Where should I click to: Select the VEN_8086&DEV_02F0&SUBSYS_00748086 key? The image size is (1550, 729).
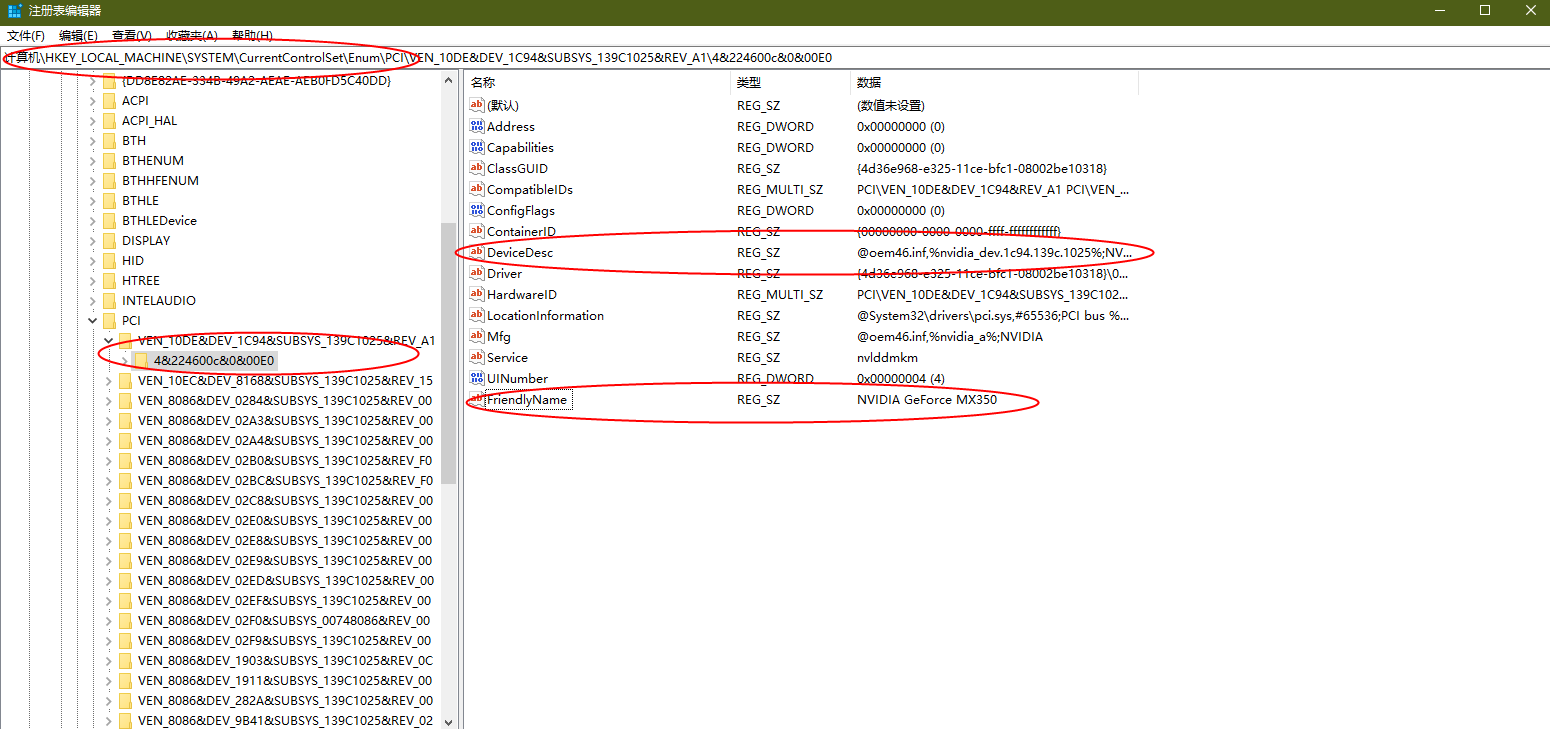tap(285, 620)
